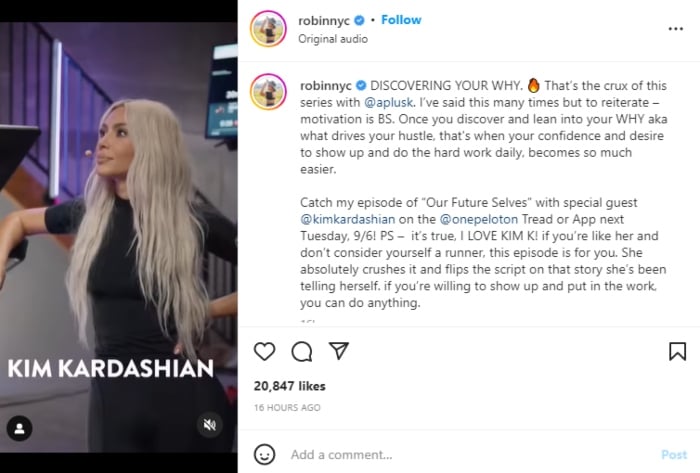Image resolution: width=700 pixels, height=473 pixels.
Task: Open the @aplusk mention link
Action: coord(388,103)
